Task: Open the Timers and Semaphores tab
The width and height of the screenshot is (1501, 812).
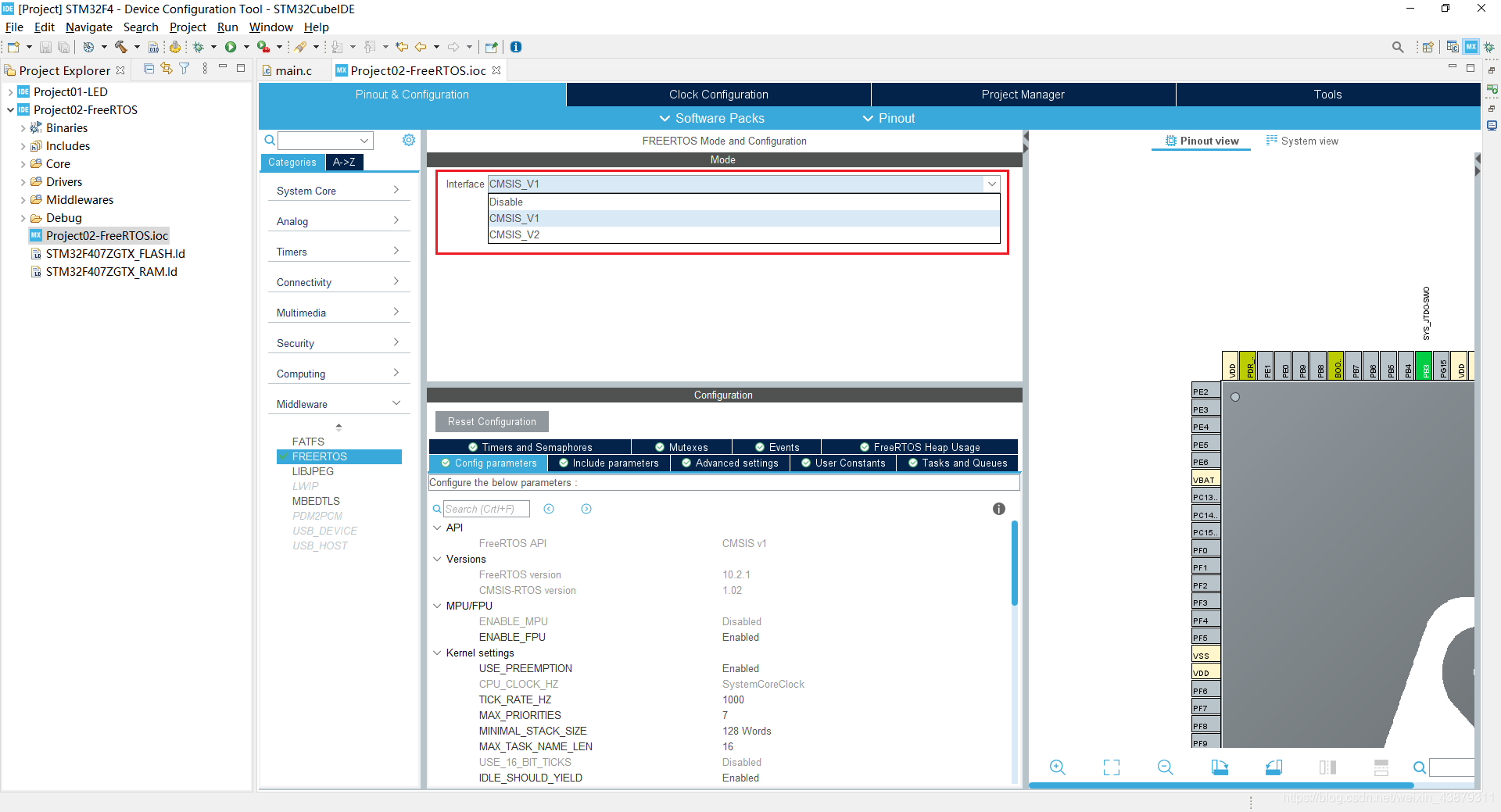Action: (x=530, y=447)
